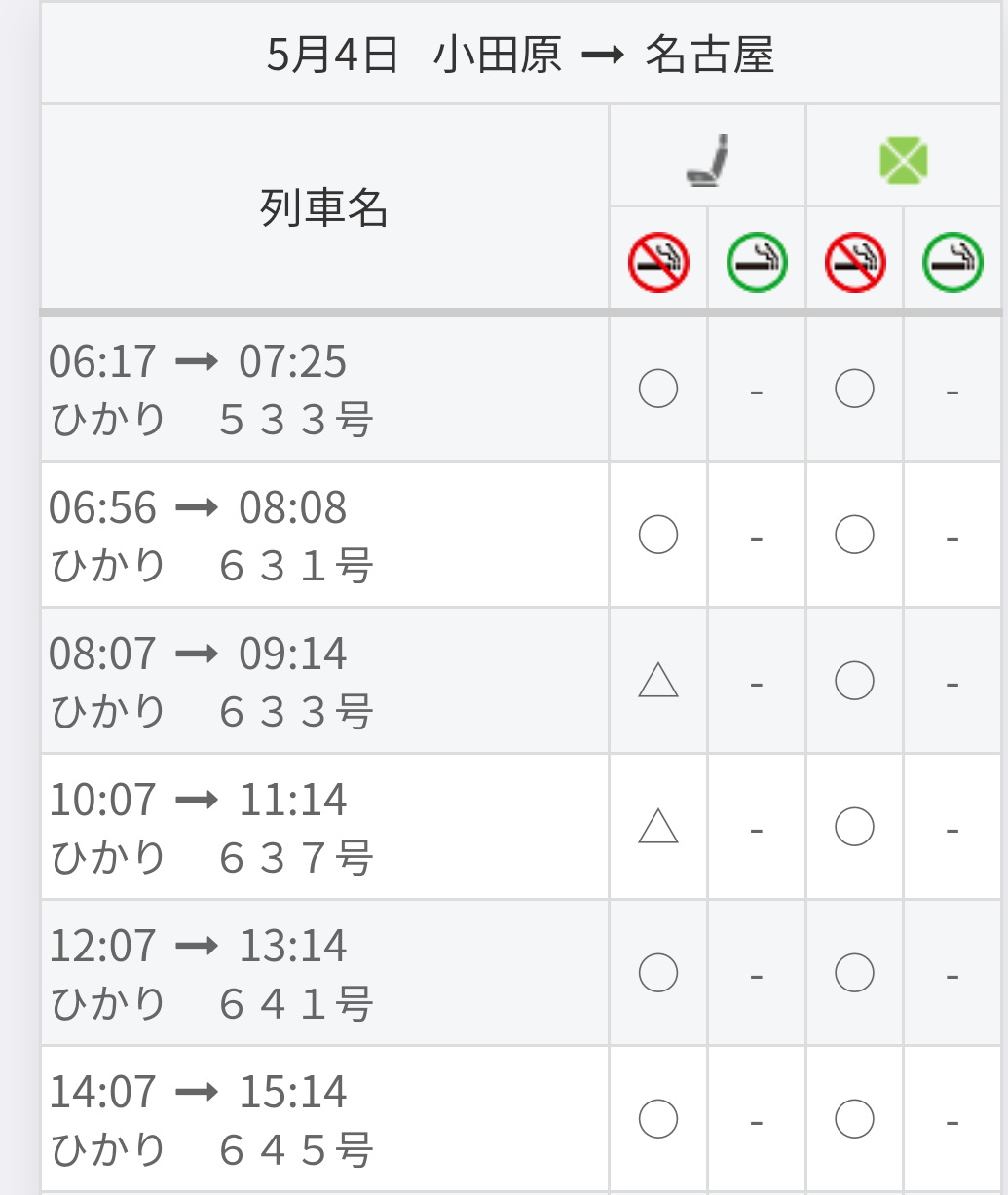The image size is (1008, 1195).
Task: Click the reserved seat icon in header
Action: tap(708, 161)
